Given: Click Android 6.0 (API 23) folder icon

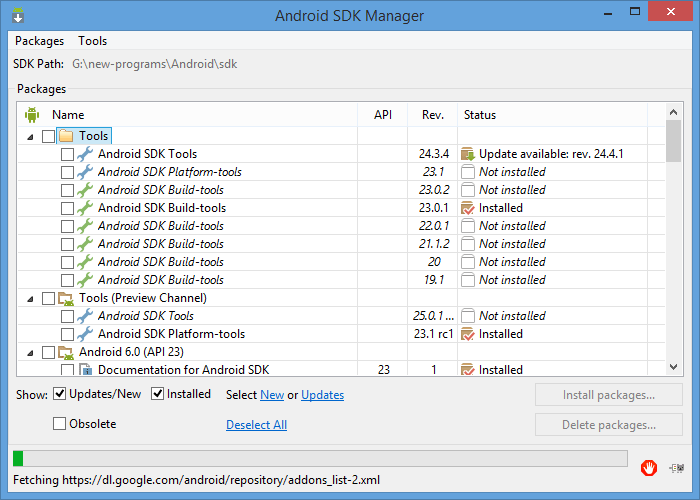Looking at the screenshot, I should pos(66,352).
